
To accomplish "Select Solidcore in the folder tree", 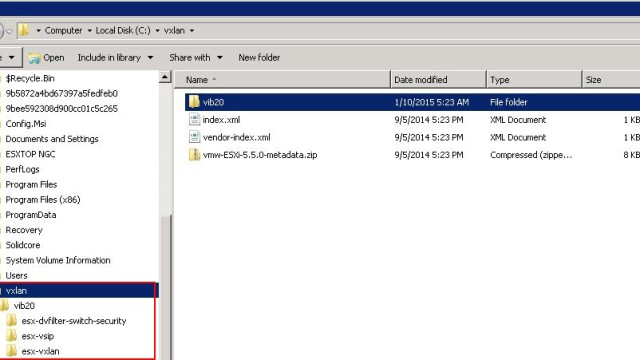I will click(x=23, y=245).
